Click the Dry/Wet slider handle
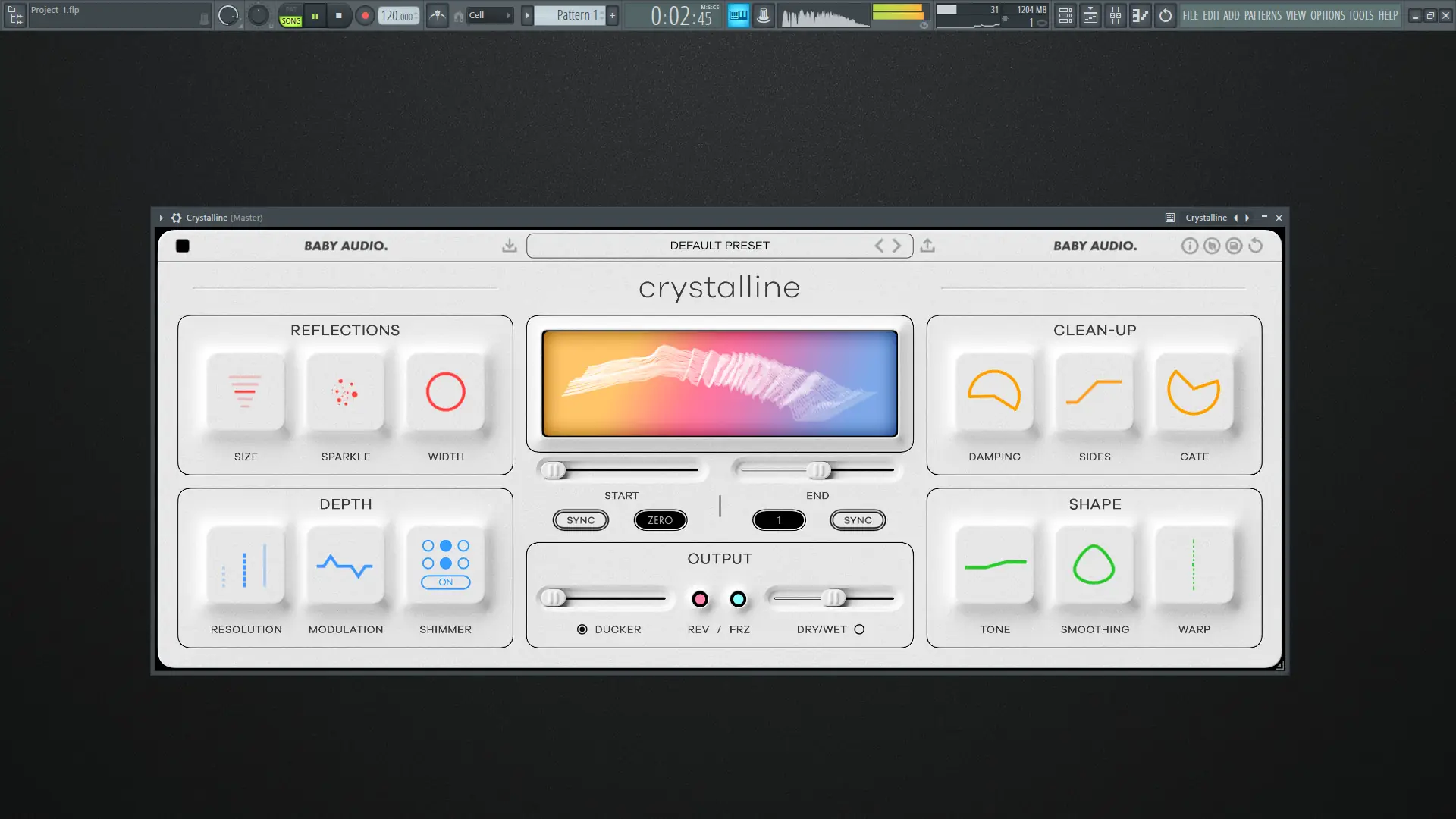The height and width of the screenshot is (819, 1456). tap(834, 598)
